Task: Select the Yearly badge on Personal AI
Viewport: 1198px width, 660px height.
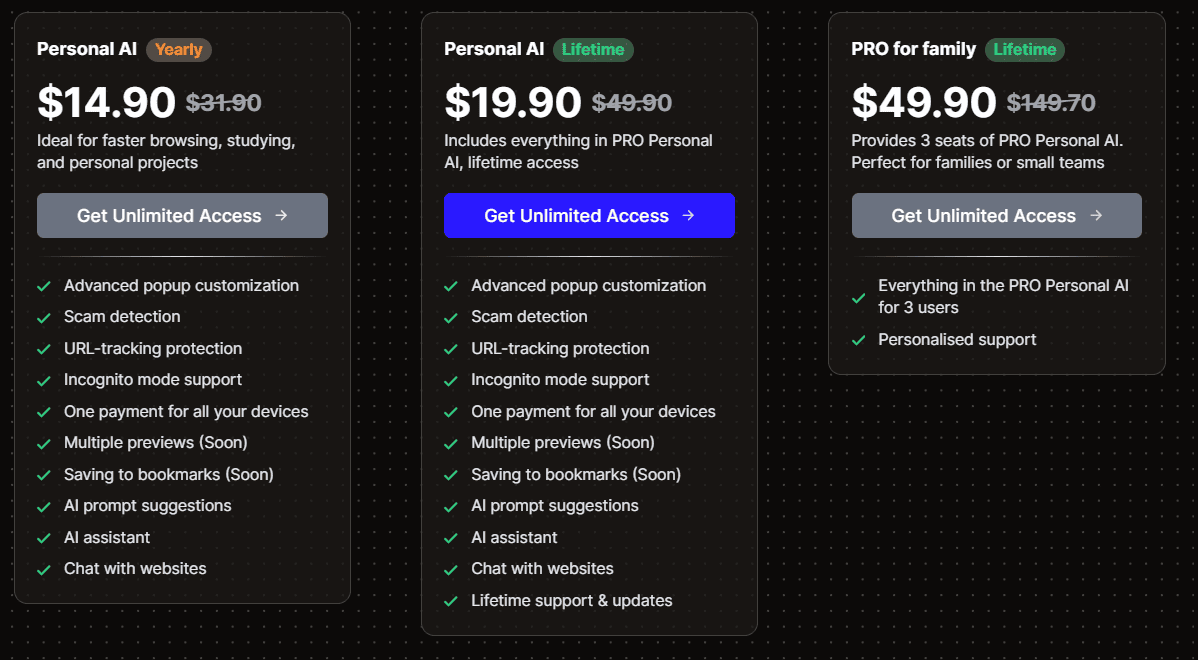Action: (x=178, y=49)
